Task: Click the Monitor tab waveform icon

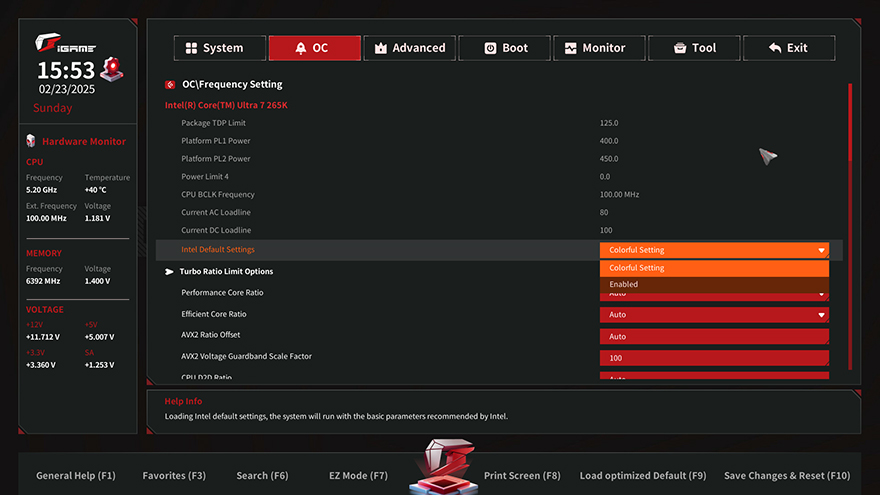Action: (x=570, y=48)
